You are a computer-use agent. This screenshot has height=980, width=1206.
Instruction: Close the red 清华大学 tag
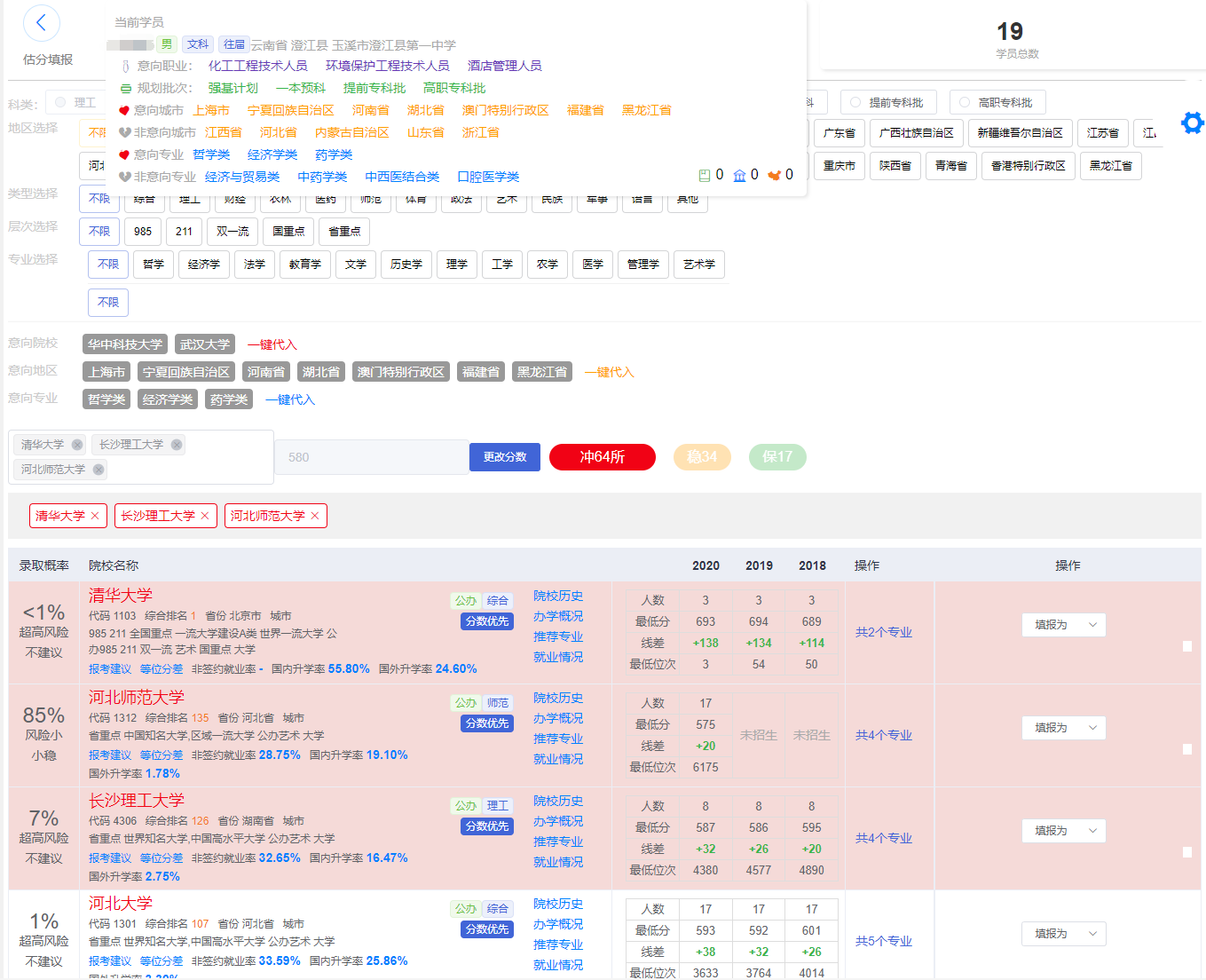(95, 516)
